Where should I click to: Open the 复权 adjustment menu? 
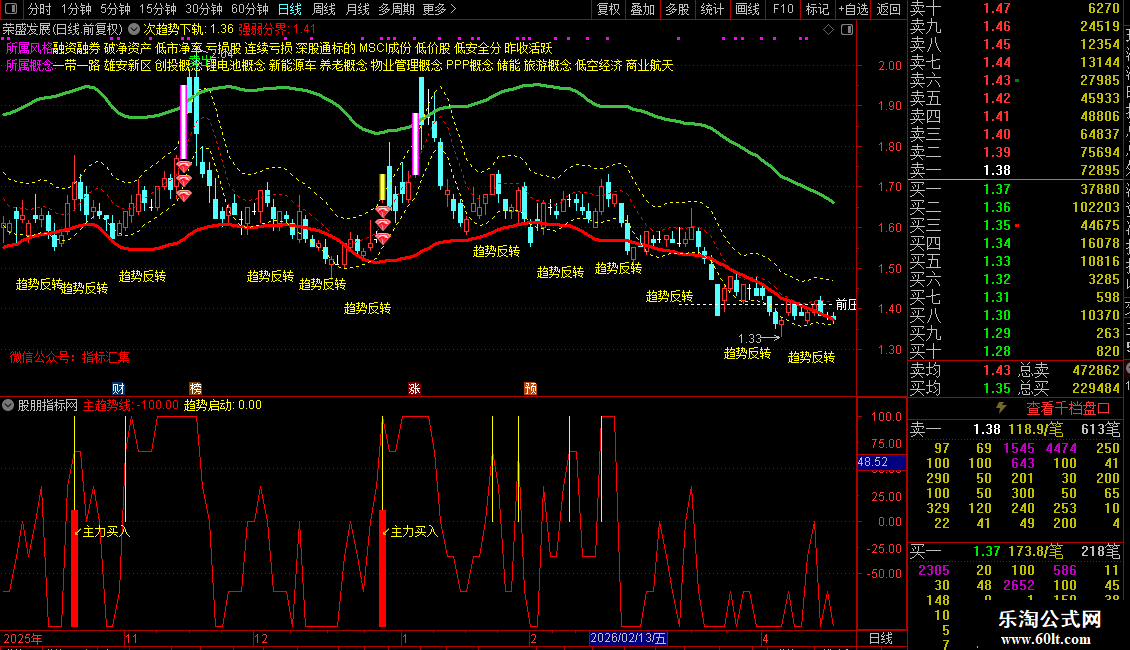click(608, 9)
